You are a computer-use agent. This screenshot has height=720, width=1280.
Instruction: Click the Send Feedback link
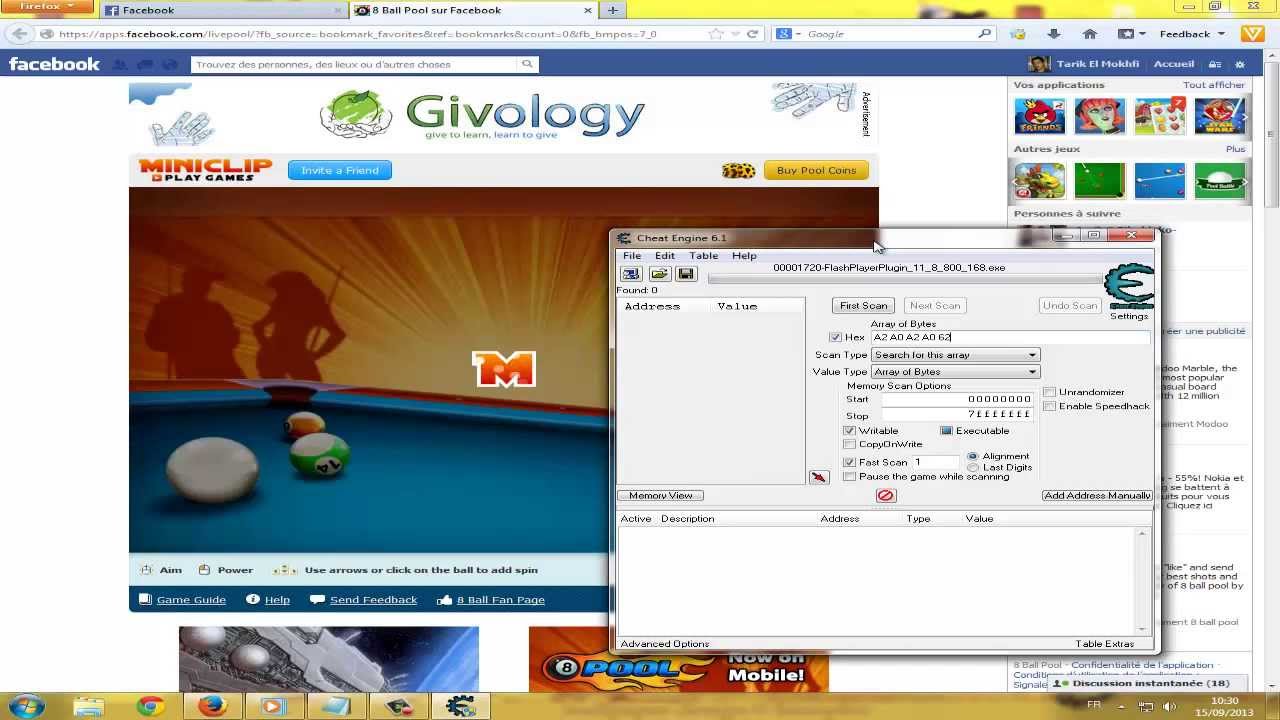373,600
